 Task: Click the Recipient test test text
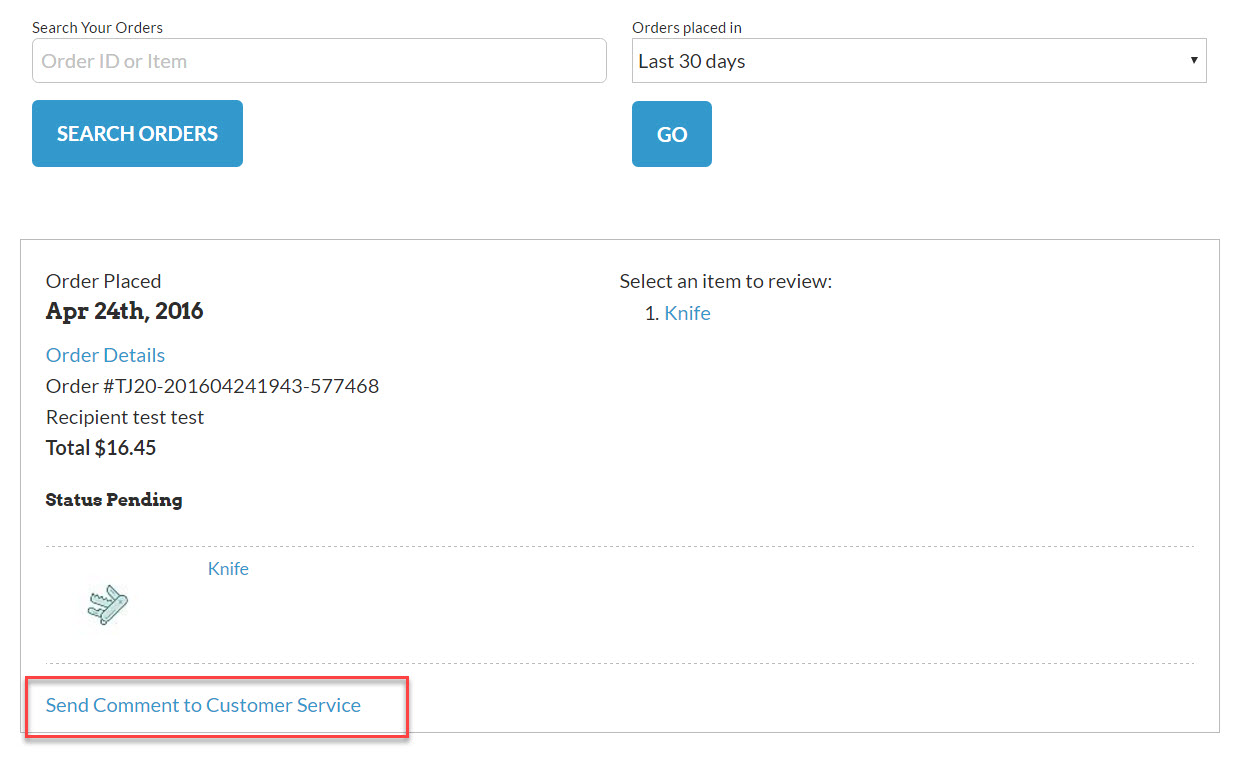tap(125, 417)
